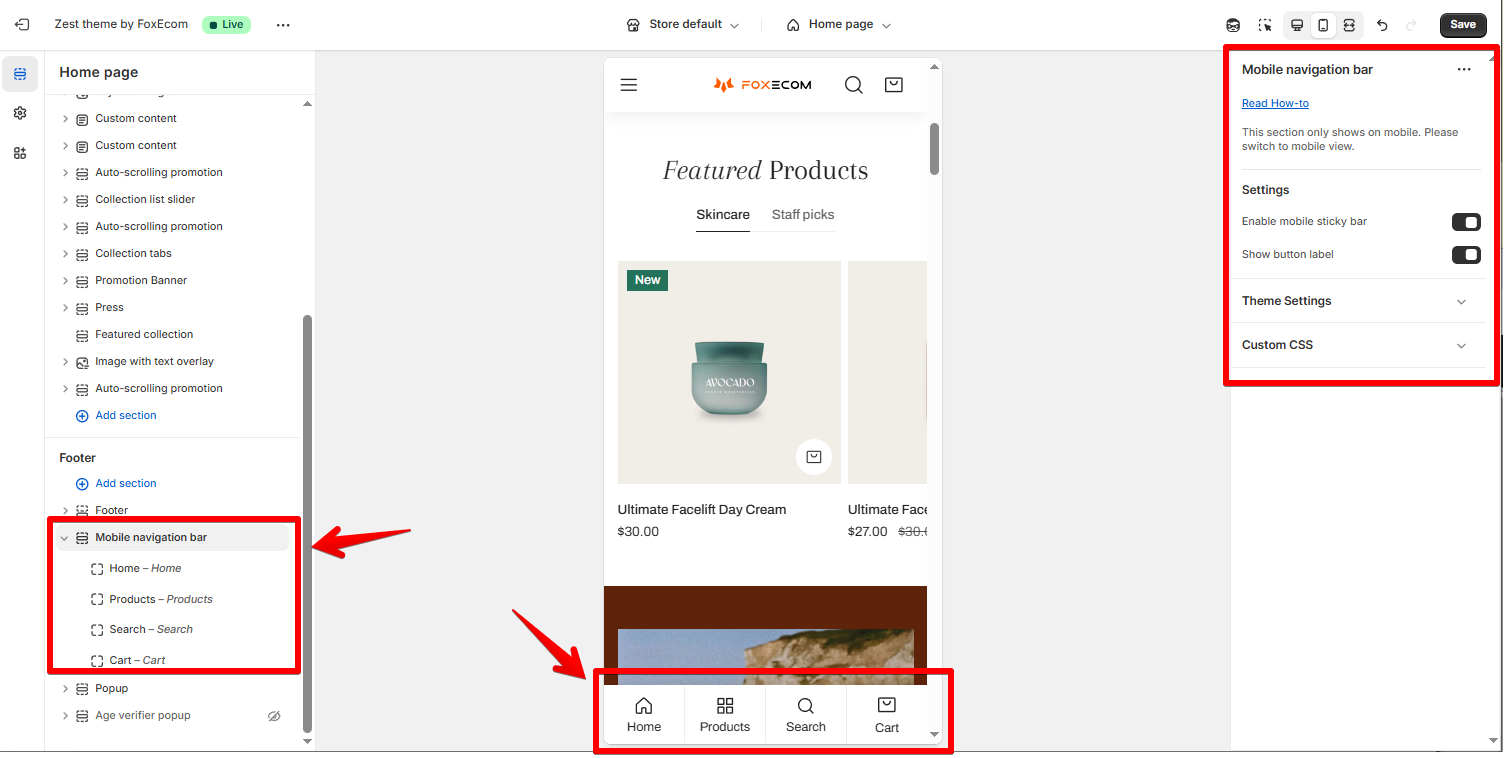Open theme settings gear in left sidebar
Screen dimensions: 1505x758
pos(20,113)
